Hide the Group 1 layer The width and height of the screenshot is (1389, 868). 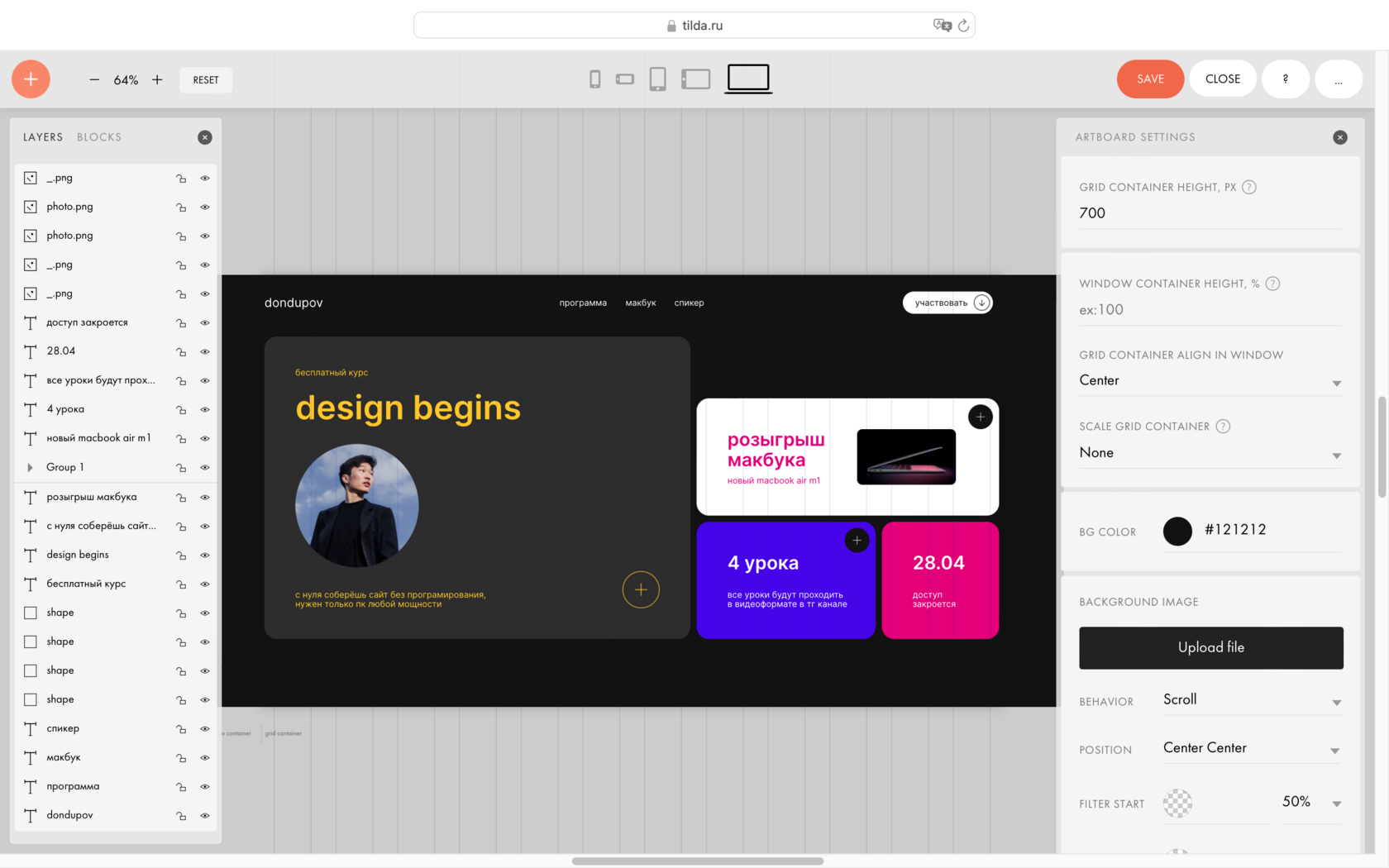pyautogui.click(x=205, y=468)
